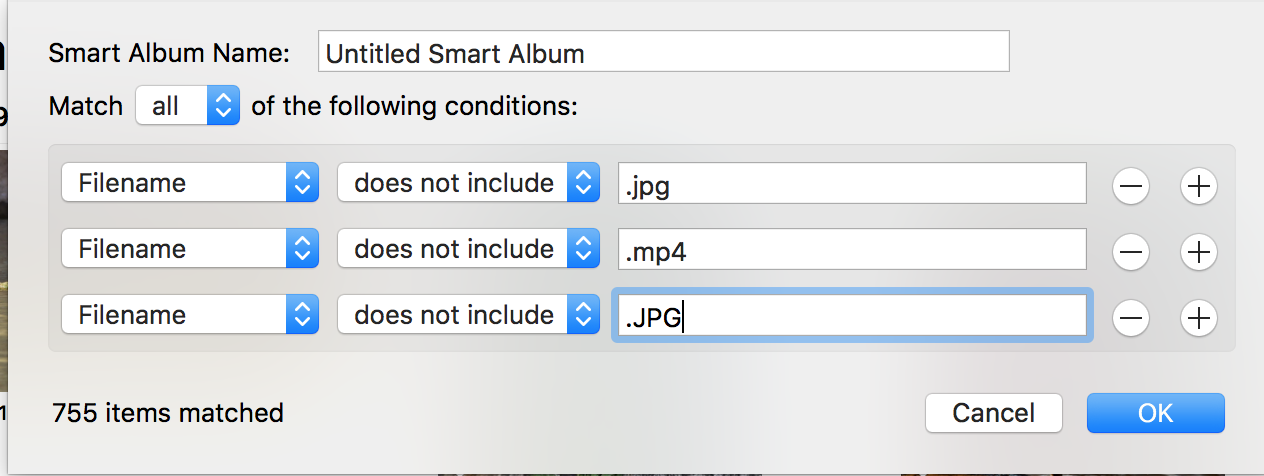Open the Match all dropdown
Viewport: 1264px width, 476px height.
click(x=188, y=106)
